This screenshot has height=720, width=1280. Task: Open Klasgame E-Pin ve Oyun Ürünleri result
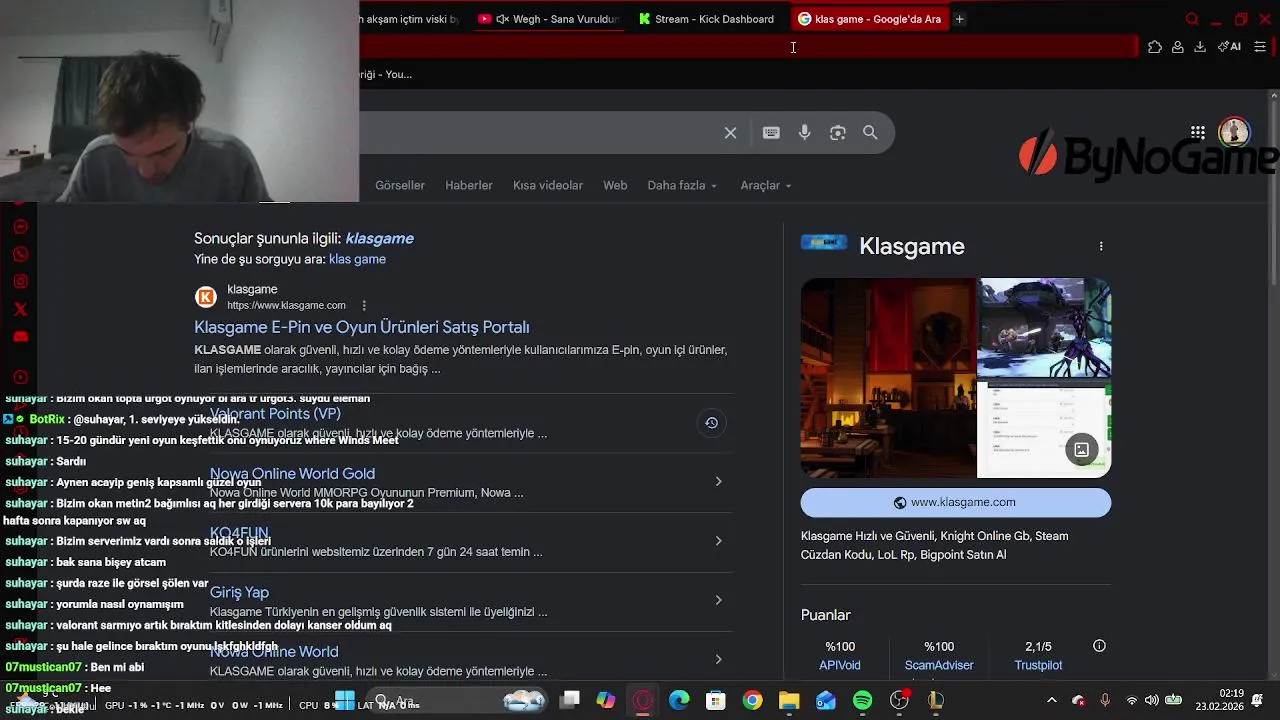[x=362, y=327]
